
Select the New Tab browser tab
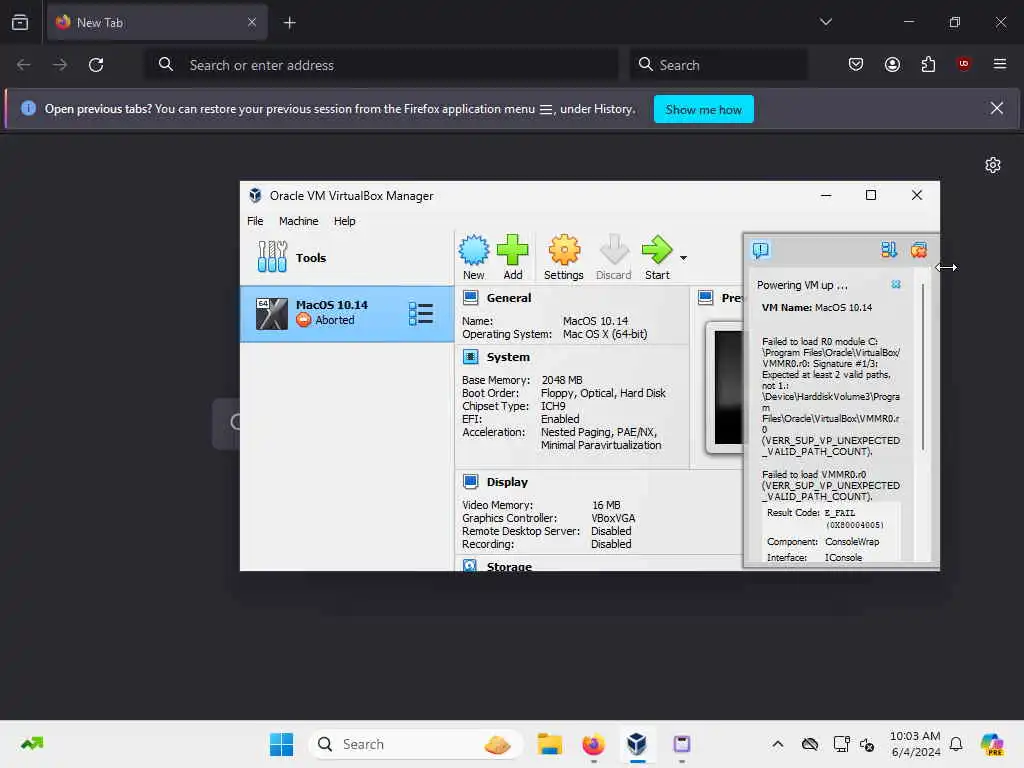point(157,22)
